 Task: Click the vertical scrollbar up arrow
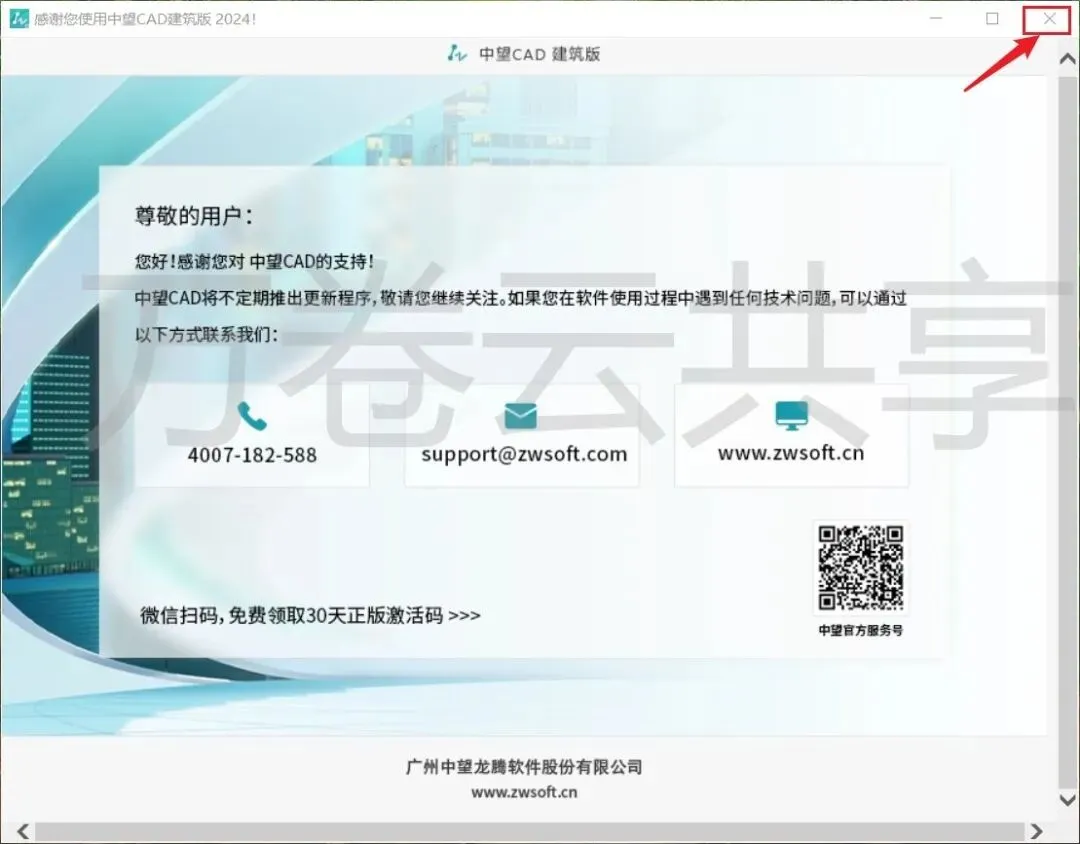(x=1068, y=59)
